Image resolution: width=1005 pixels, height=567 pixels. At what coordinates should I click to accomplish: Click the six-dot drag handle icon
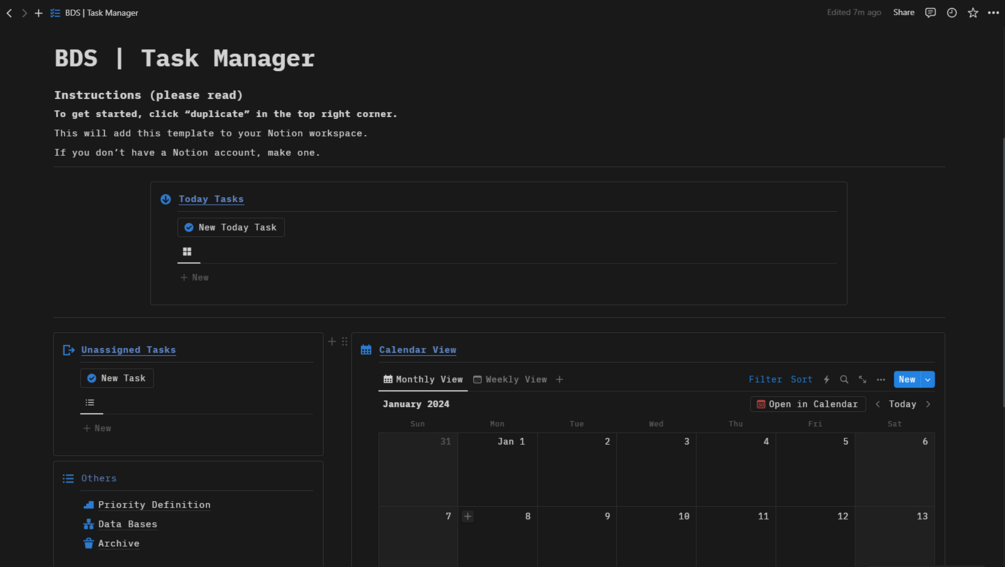pos(345,341)
